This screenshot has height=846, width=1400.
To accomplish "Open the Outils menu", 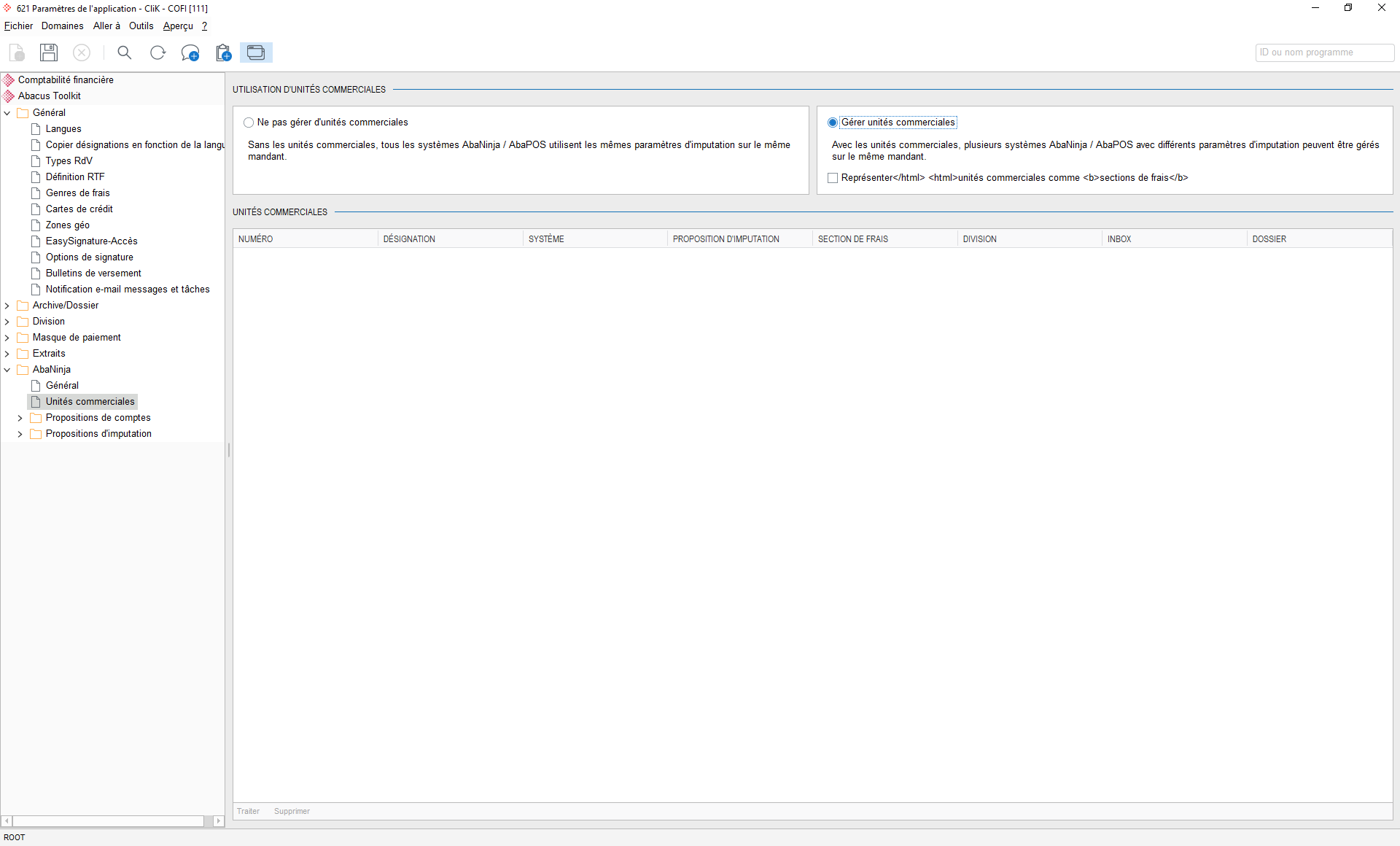I will (x=141, y=26).
